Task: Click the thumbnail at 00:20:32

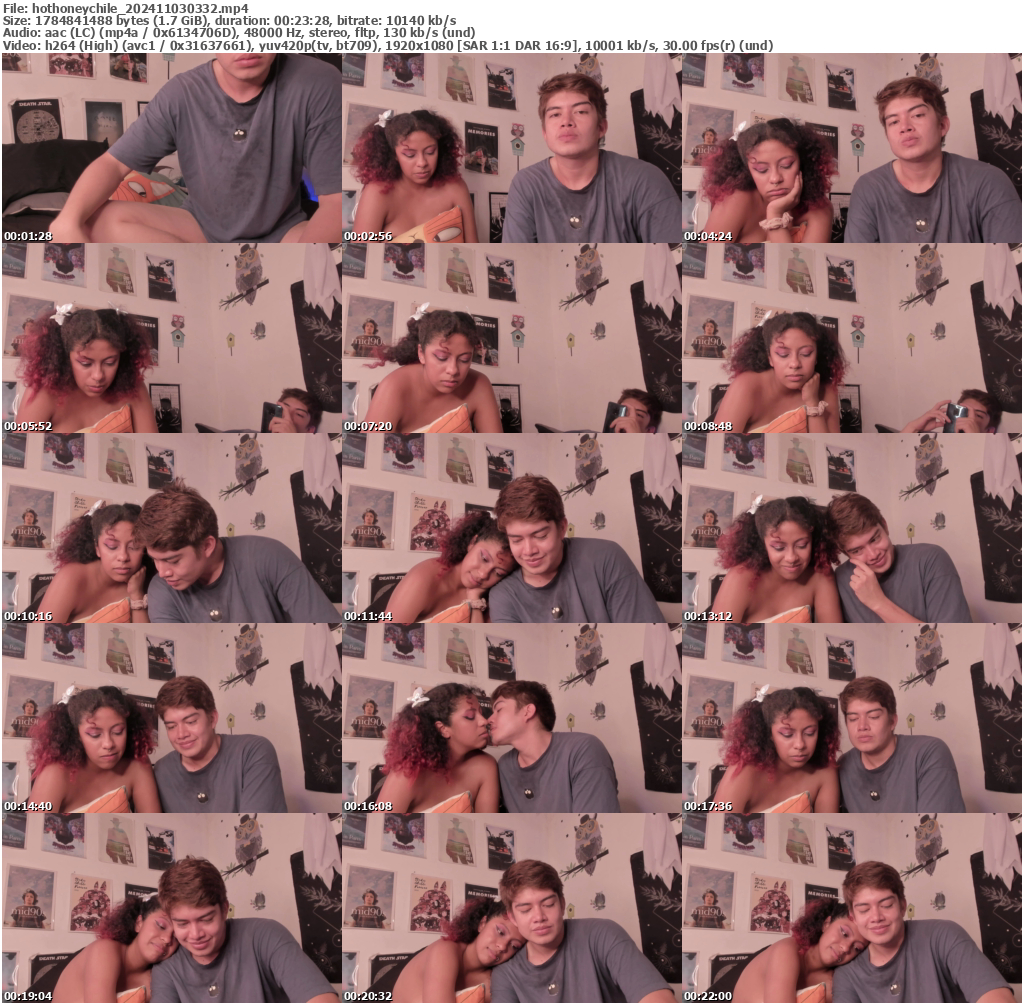Action: point(512,908)
